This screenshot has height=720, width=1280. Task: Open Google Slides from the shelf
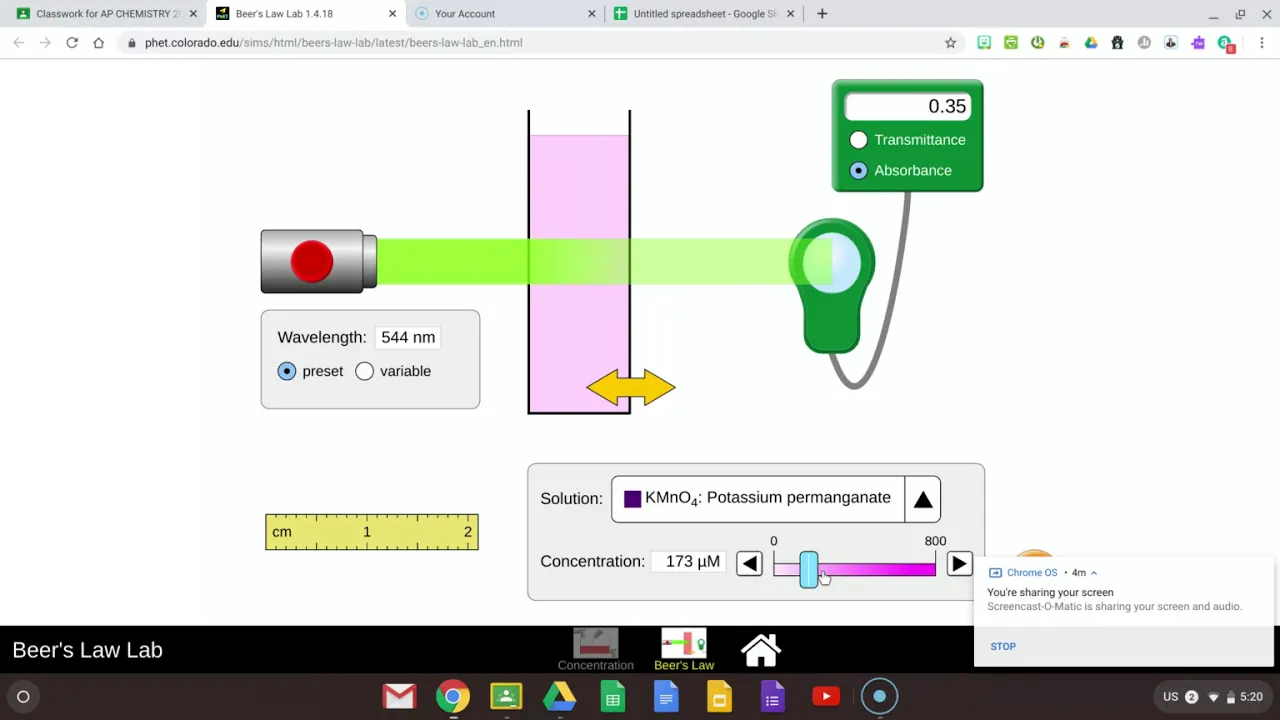[x=719, y=697]
